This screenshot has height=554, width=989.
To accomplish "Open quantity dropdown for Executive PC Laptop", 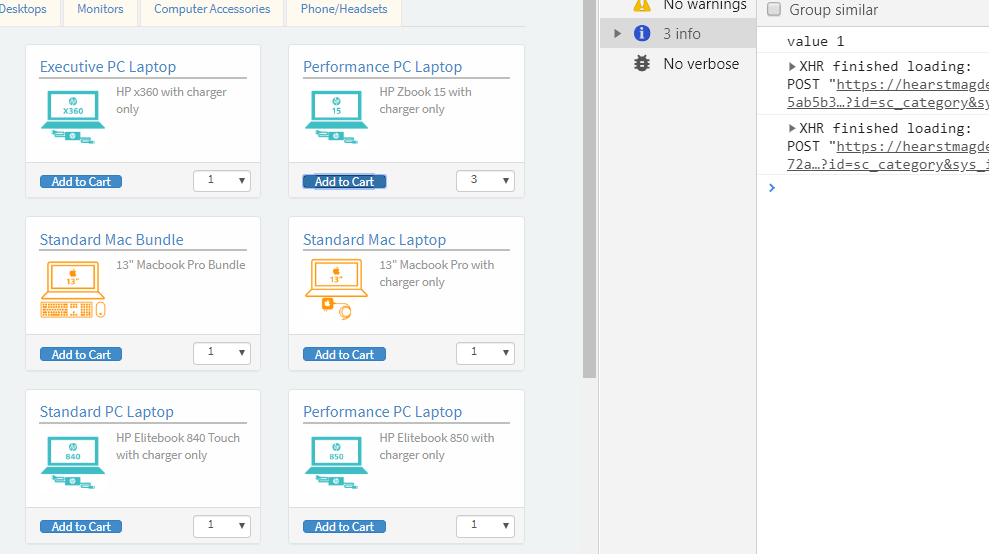I will click(x=222, y=180).
